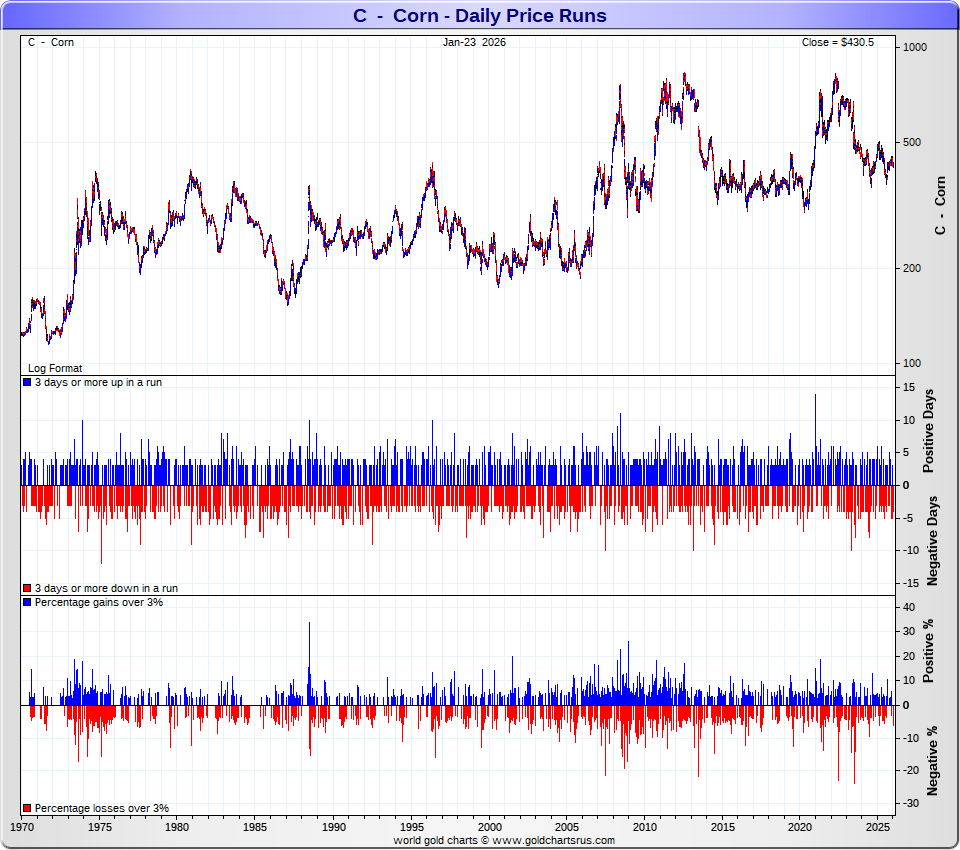
Task: Click the 'Negative Days' axis label
Action: pos(932,540)
